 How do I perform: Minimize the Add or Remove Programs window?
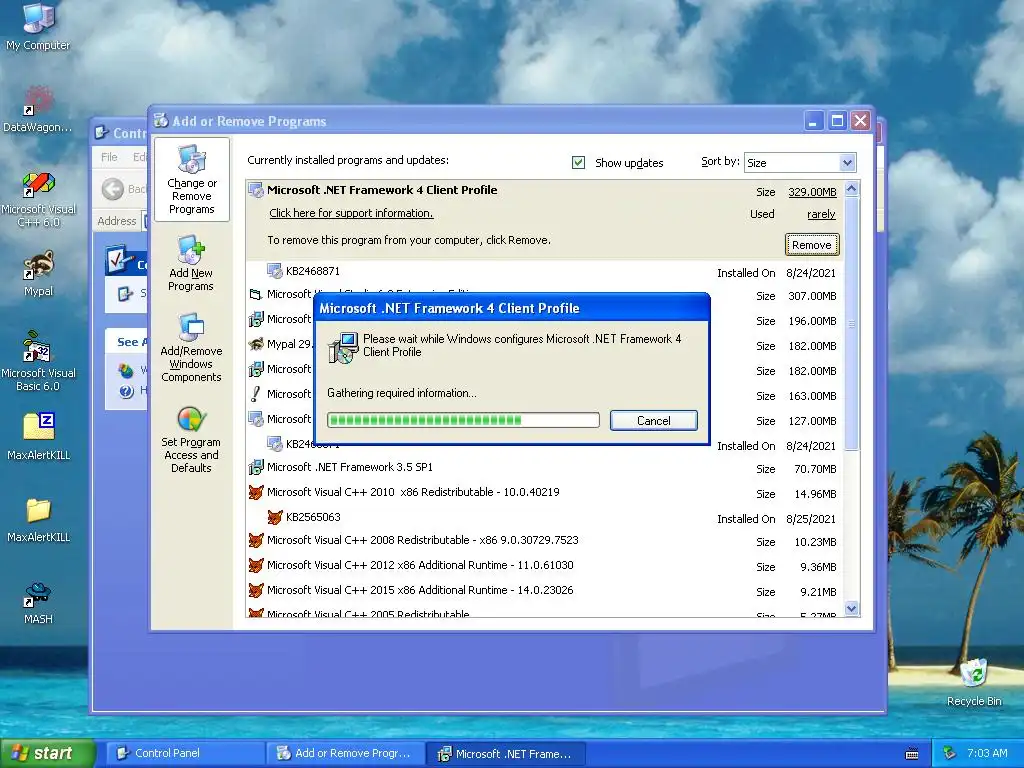pos(814,121)
